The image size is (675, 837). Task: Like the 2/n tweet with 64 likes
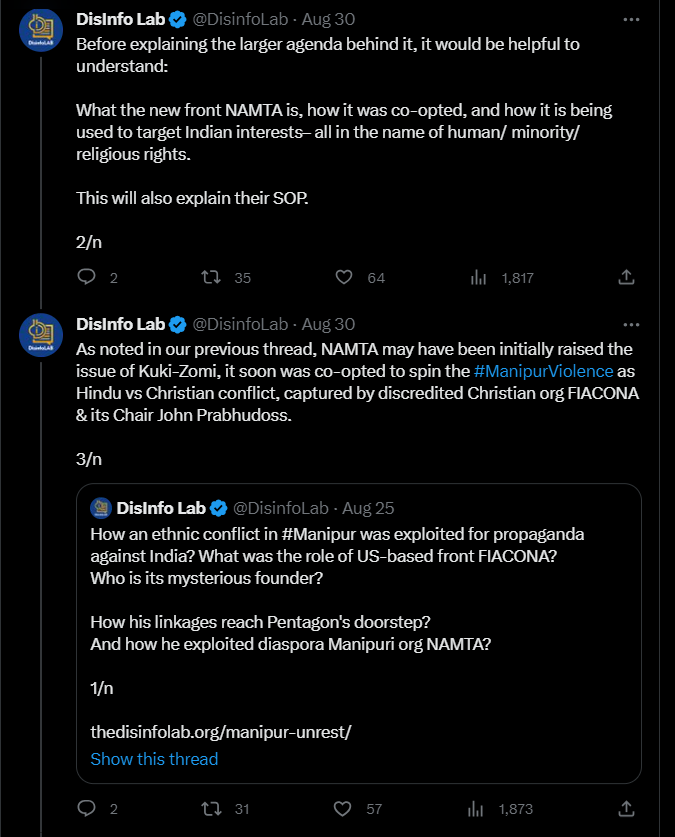click(344, 277)
